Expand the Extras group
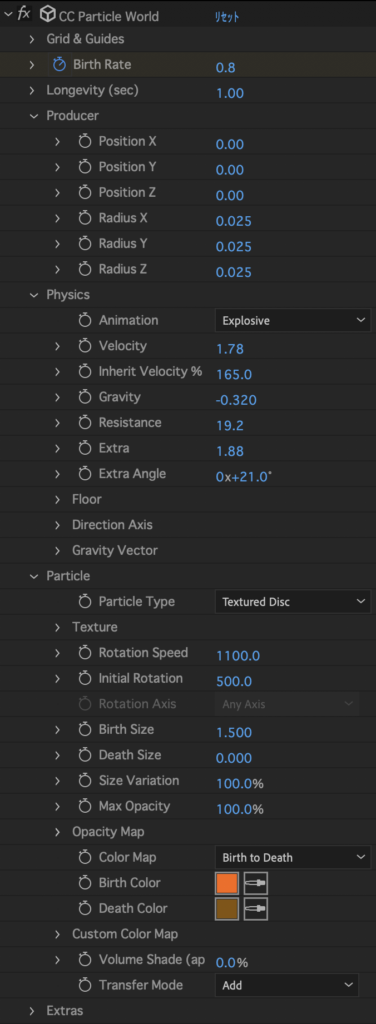376x1024 pixels. pyautogui.click(x=32, y=1011)
